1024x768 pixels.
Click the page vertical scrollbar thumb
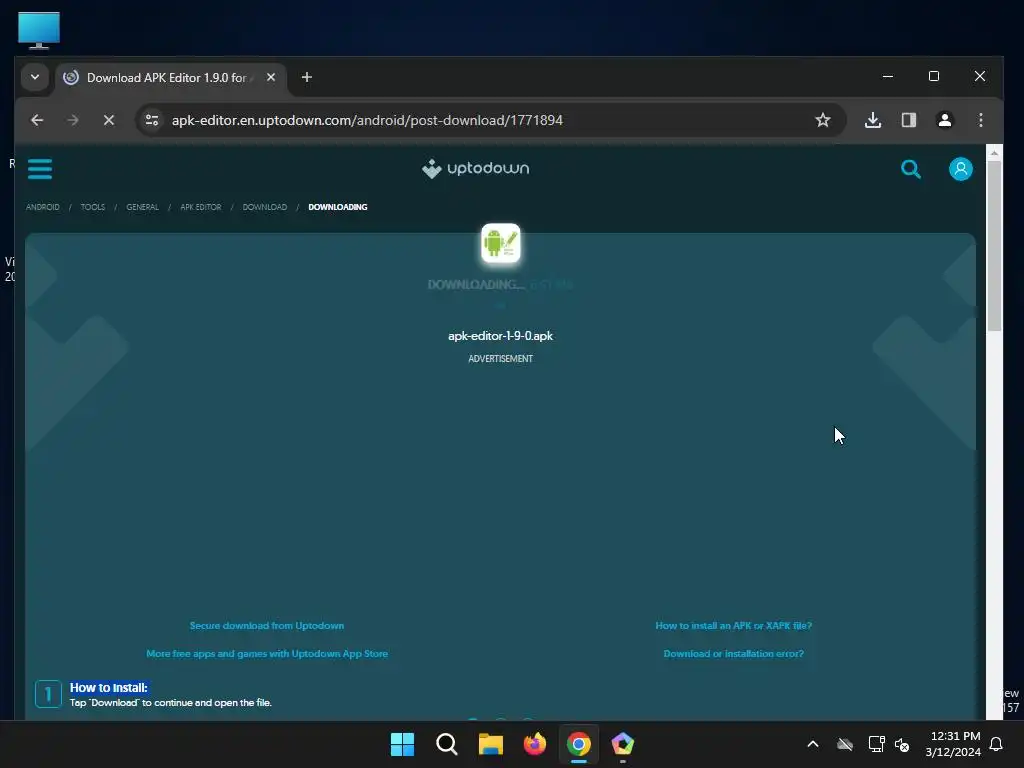994,245
